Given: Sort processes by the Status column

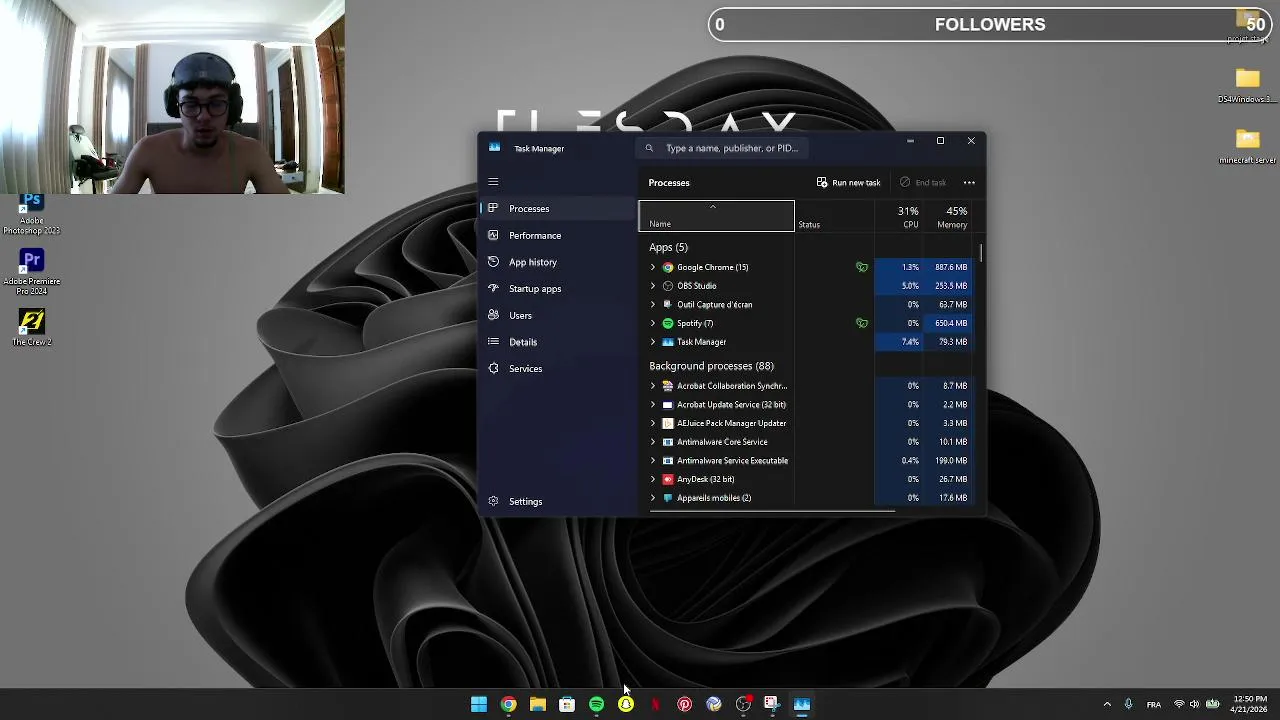Looking at the screenshot, I should coord(834,216).
